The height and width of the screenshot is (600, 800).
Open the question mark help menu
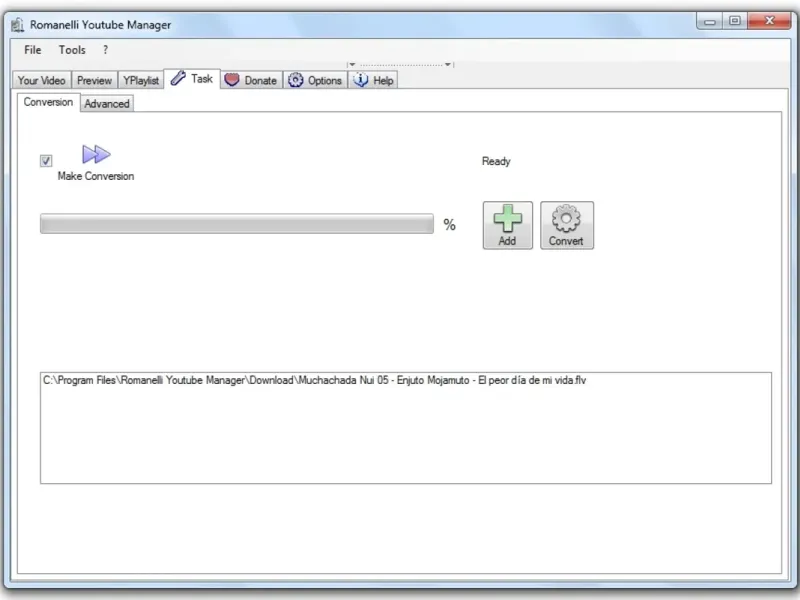point(105,50)
